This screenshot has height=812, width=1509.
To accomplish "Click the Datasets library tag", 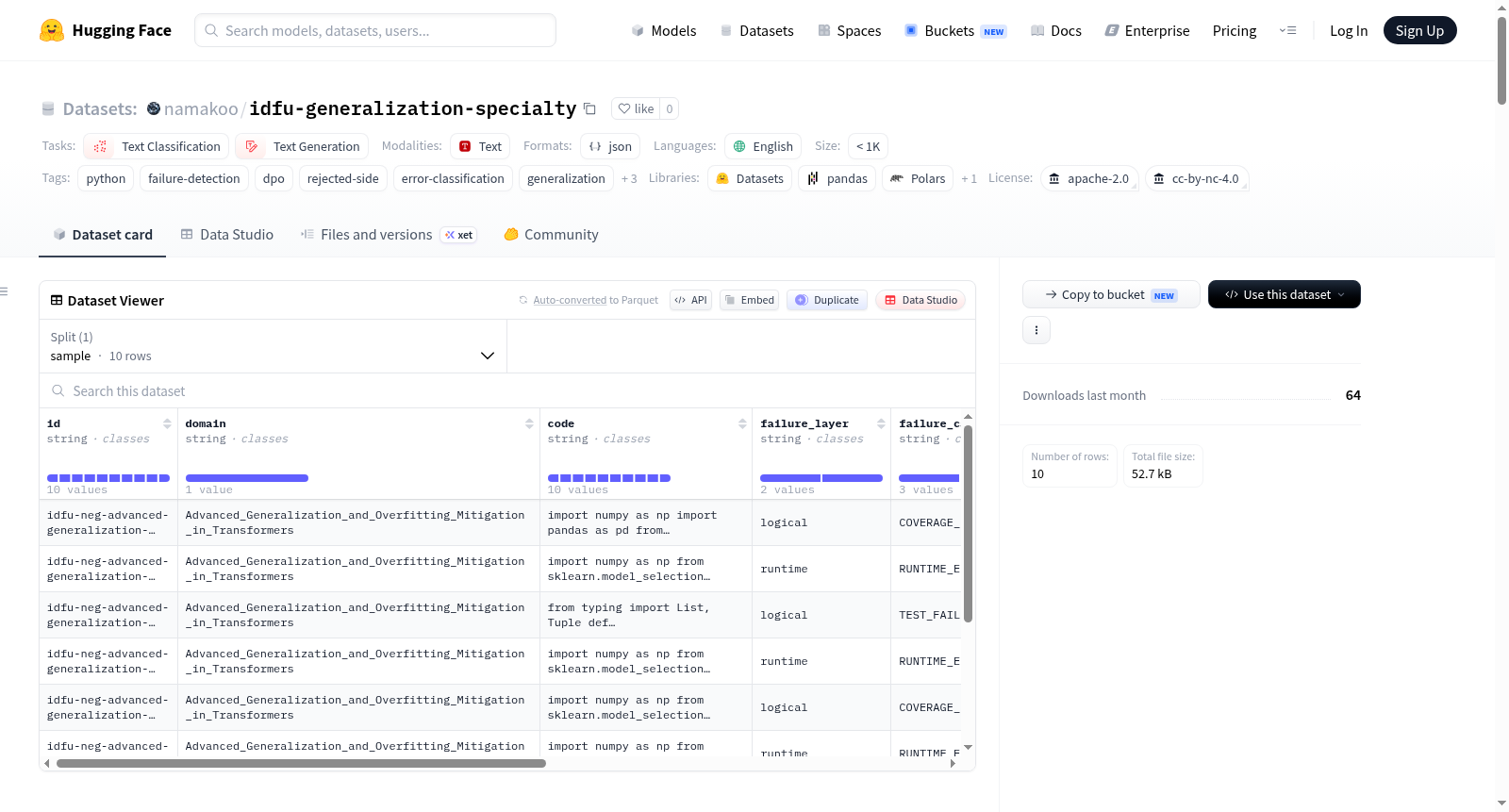I will 750,178.
